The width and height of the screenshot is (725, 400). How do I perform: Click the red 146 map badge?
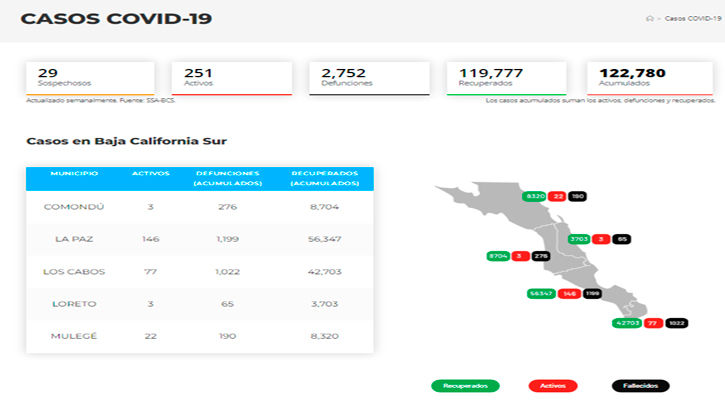pos(569,294)
